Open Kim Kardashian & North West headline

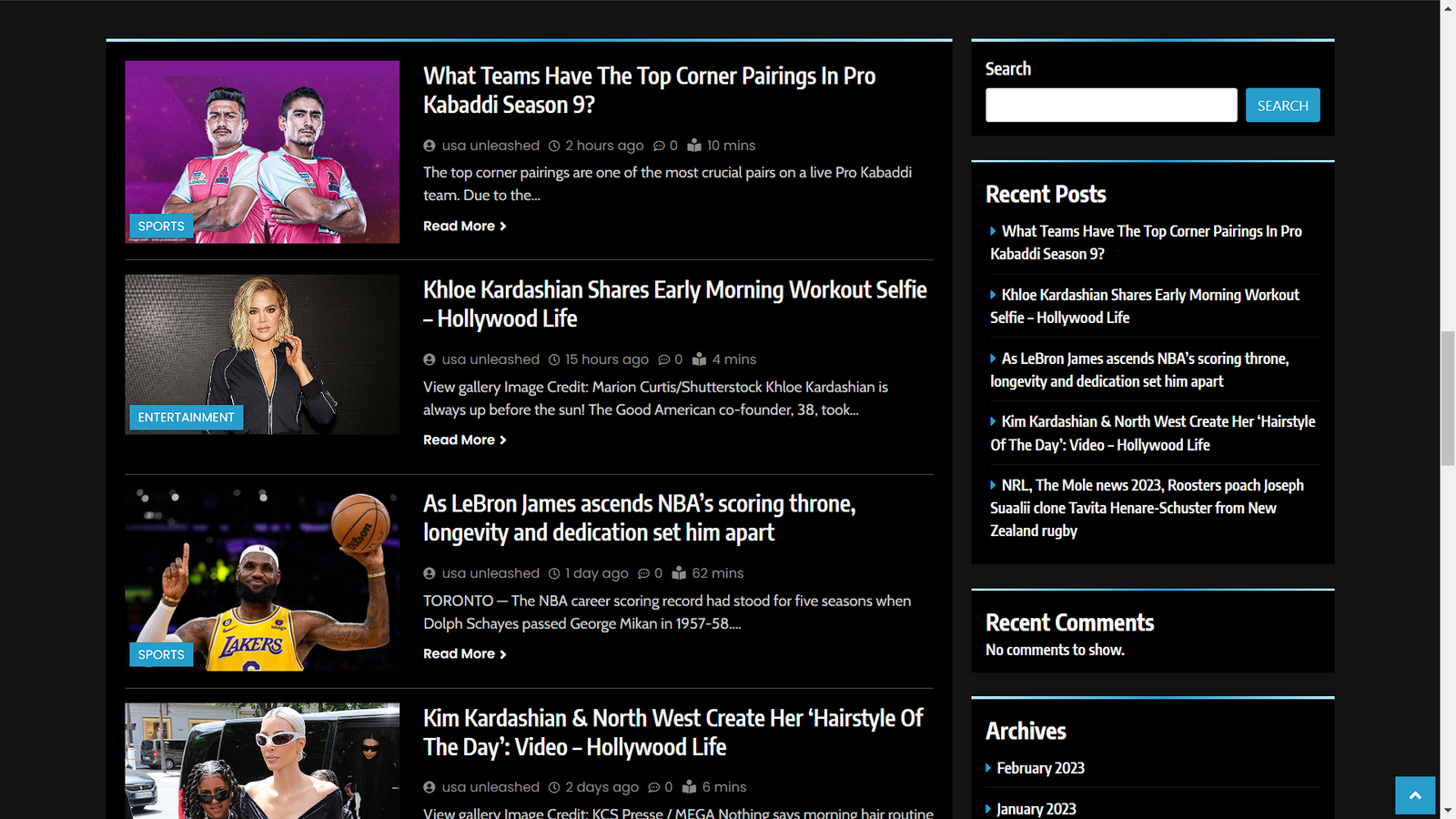click(673, 733)
